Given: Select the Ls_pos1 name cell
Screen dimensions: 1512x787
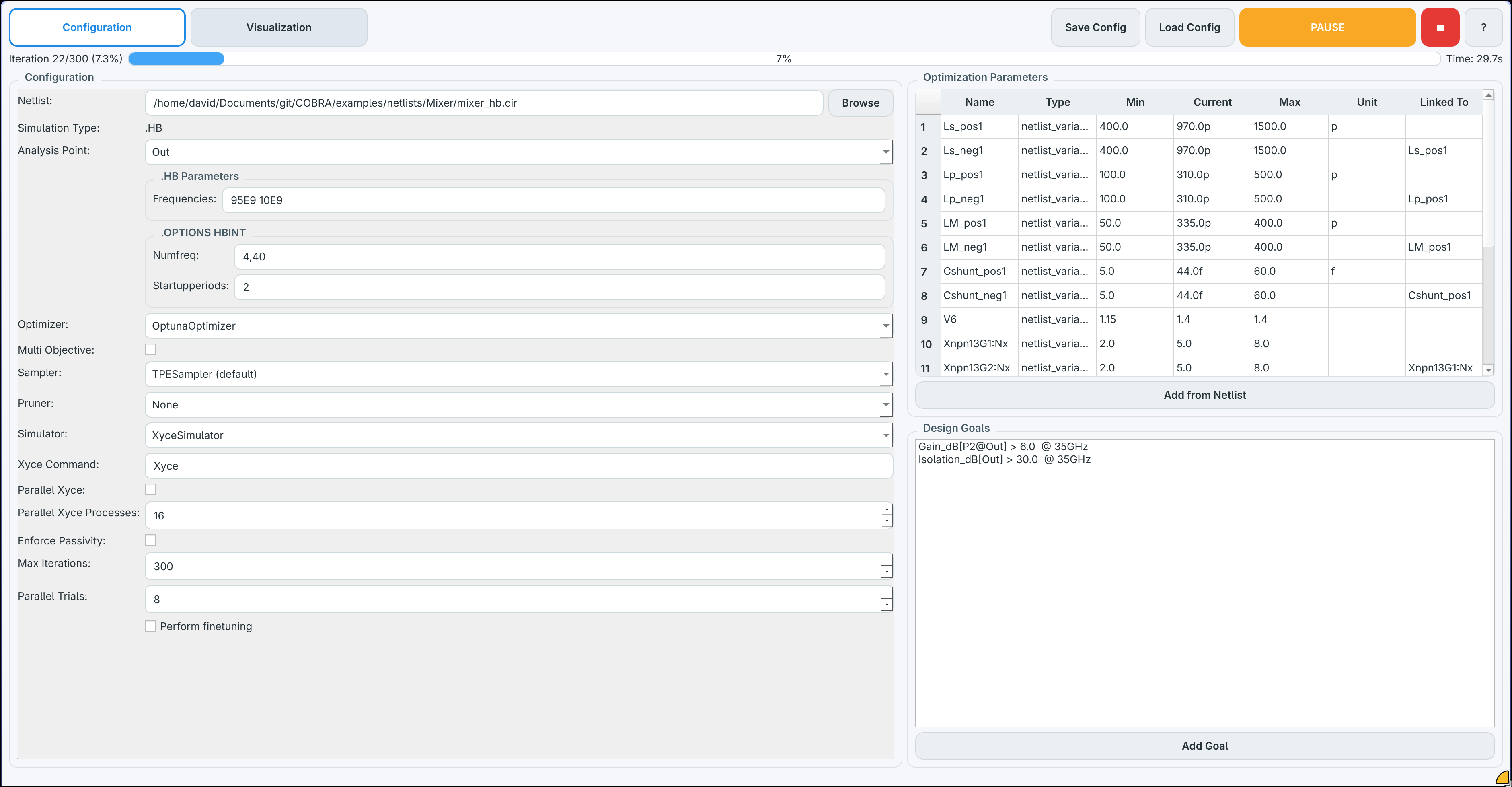Looking at the screenshot, I should tap(979, 127).
